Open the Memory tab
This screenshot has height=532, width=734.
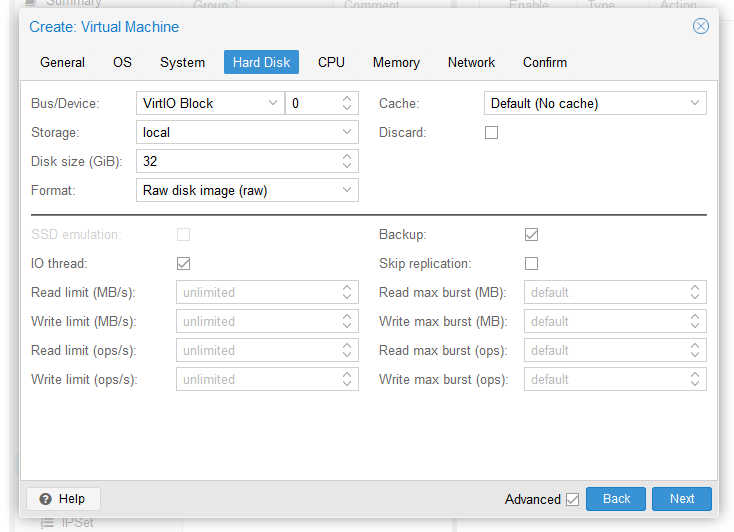[396, 62]
